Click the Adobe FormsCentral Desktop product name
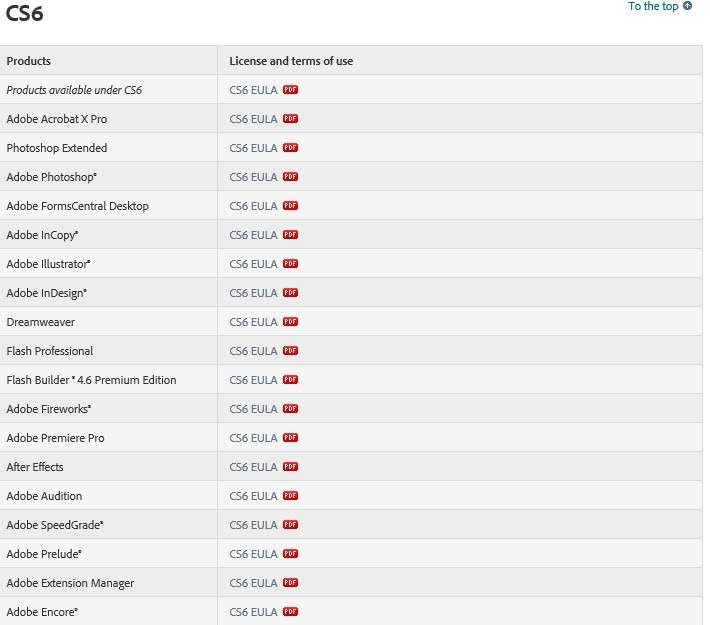 [77, 206]
